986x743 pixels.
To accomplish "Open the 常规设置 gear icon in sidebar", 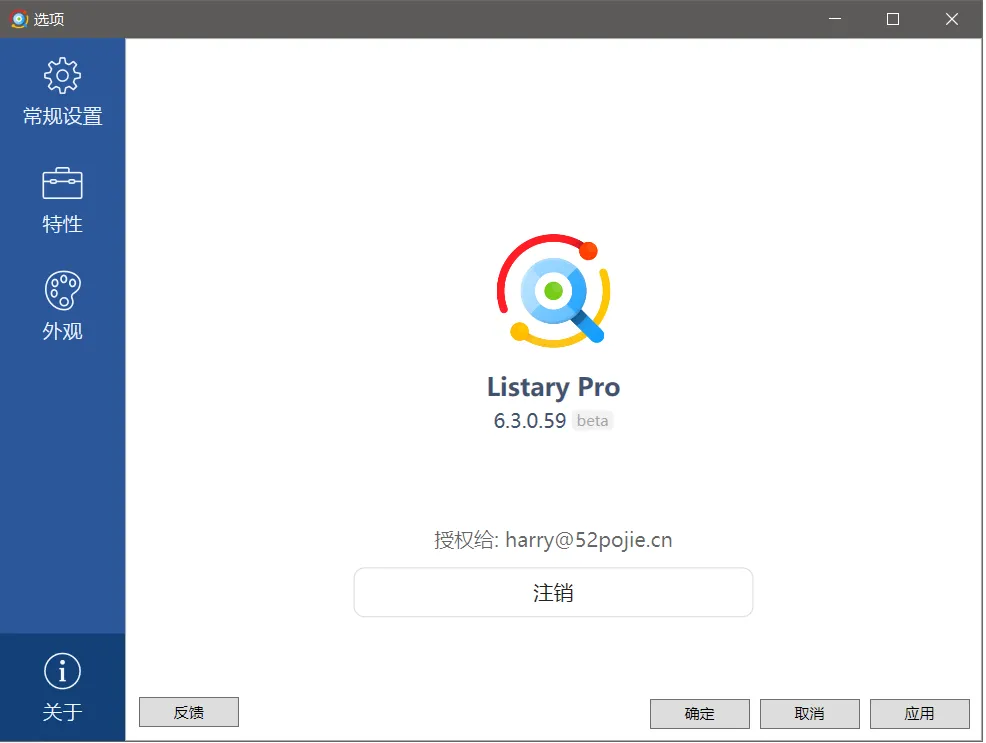I will (x=62, y=75).
